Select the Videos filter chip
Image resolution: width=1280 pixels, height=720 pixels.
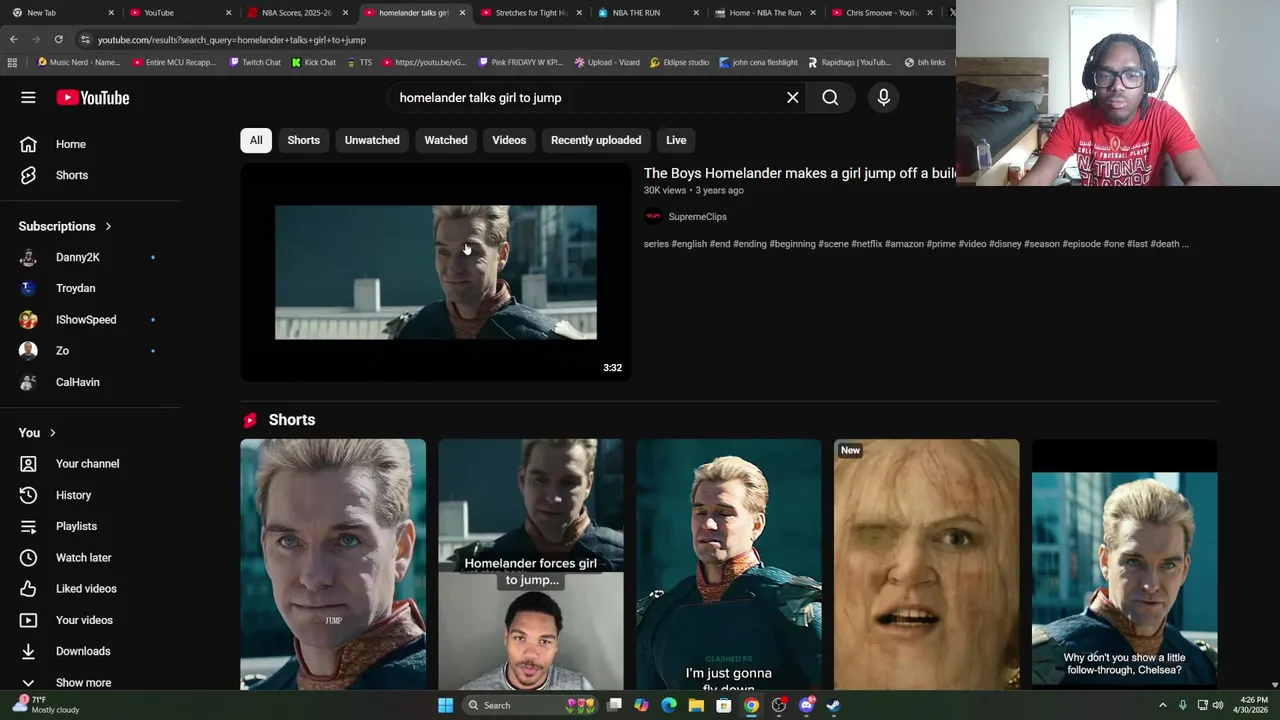click(x=509, y=140)
